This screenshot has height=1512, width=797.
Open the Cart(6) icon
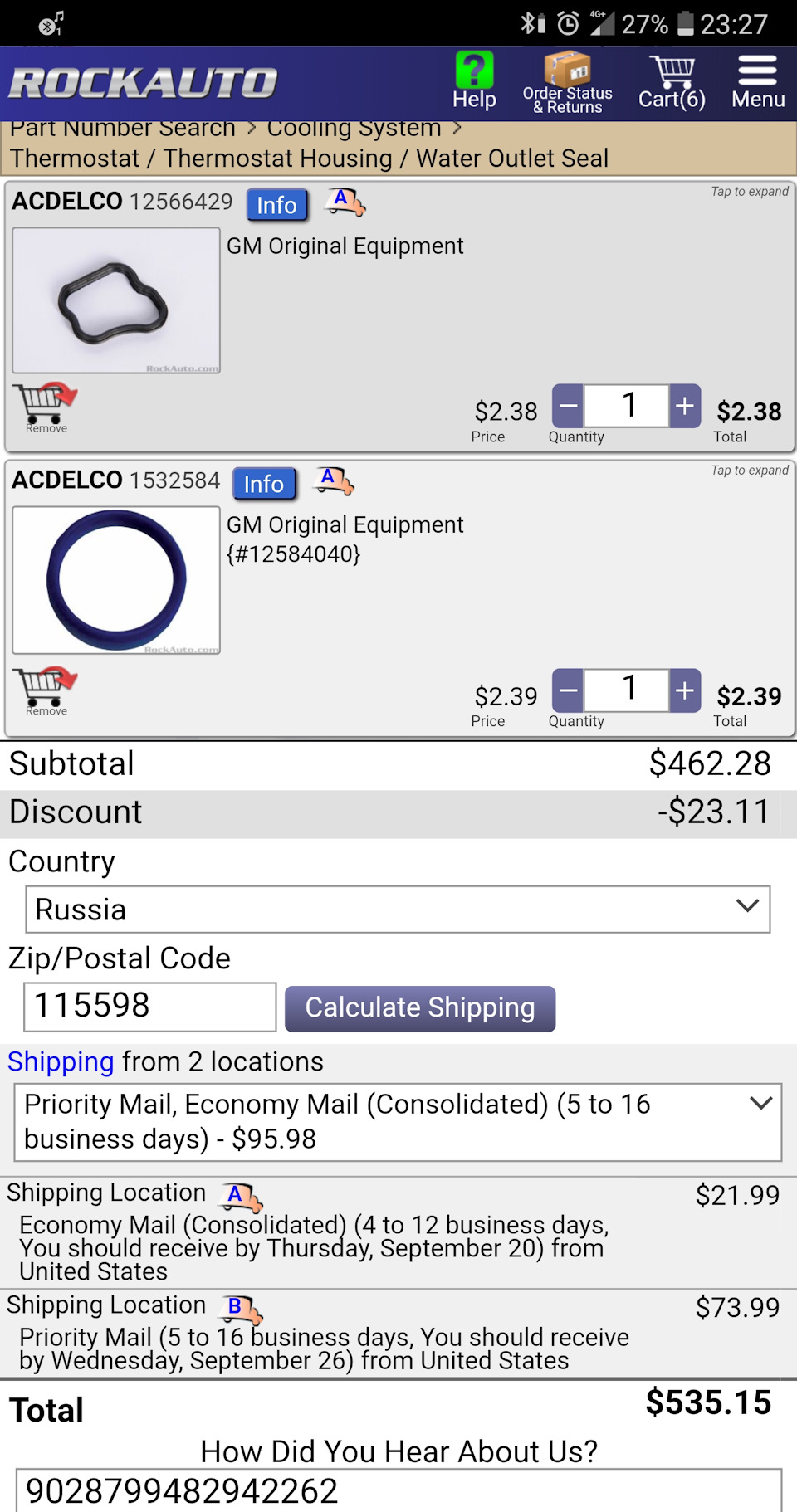[672, 82]
